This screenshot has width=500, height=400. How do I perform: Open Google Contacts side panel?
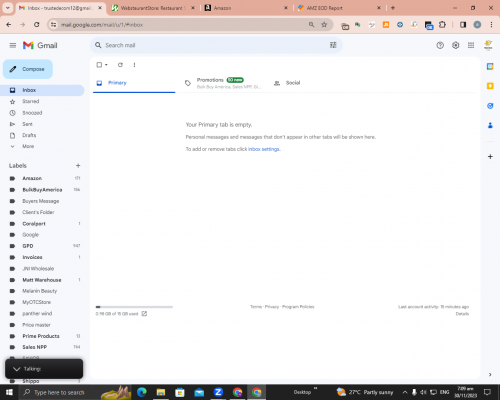point(490,125)
